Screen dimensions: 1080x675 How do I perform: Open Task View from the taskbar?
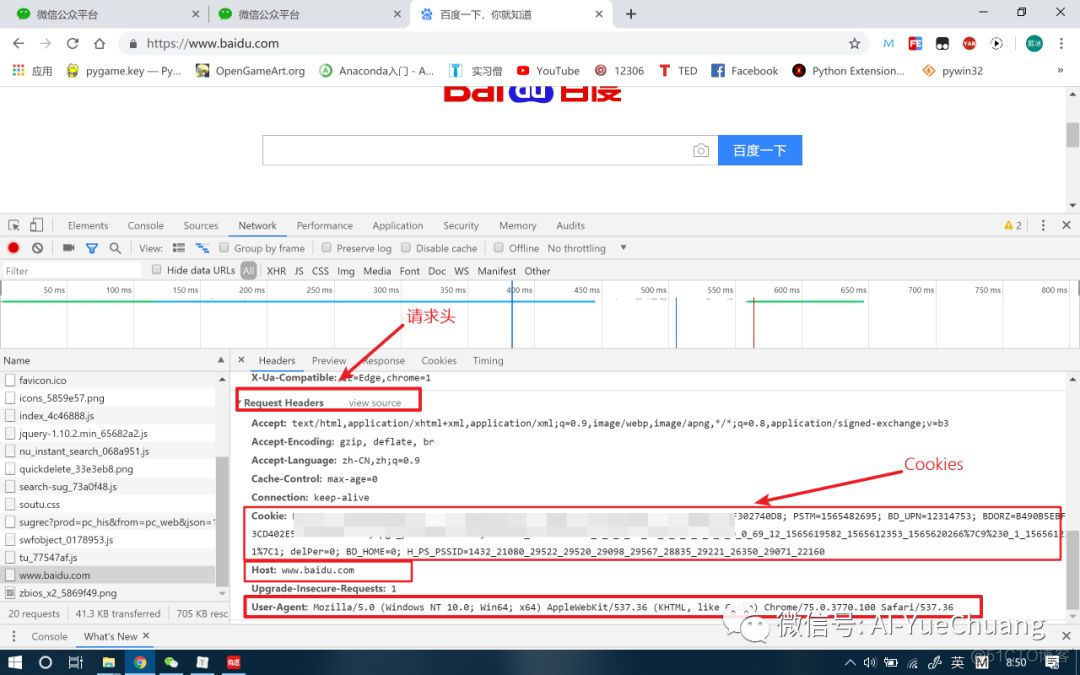point(76,663)
